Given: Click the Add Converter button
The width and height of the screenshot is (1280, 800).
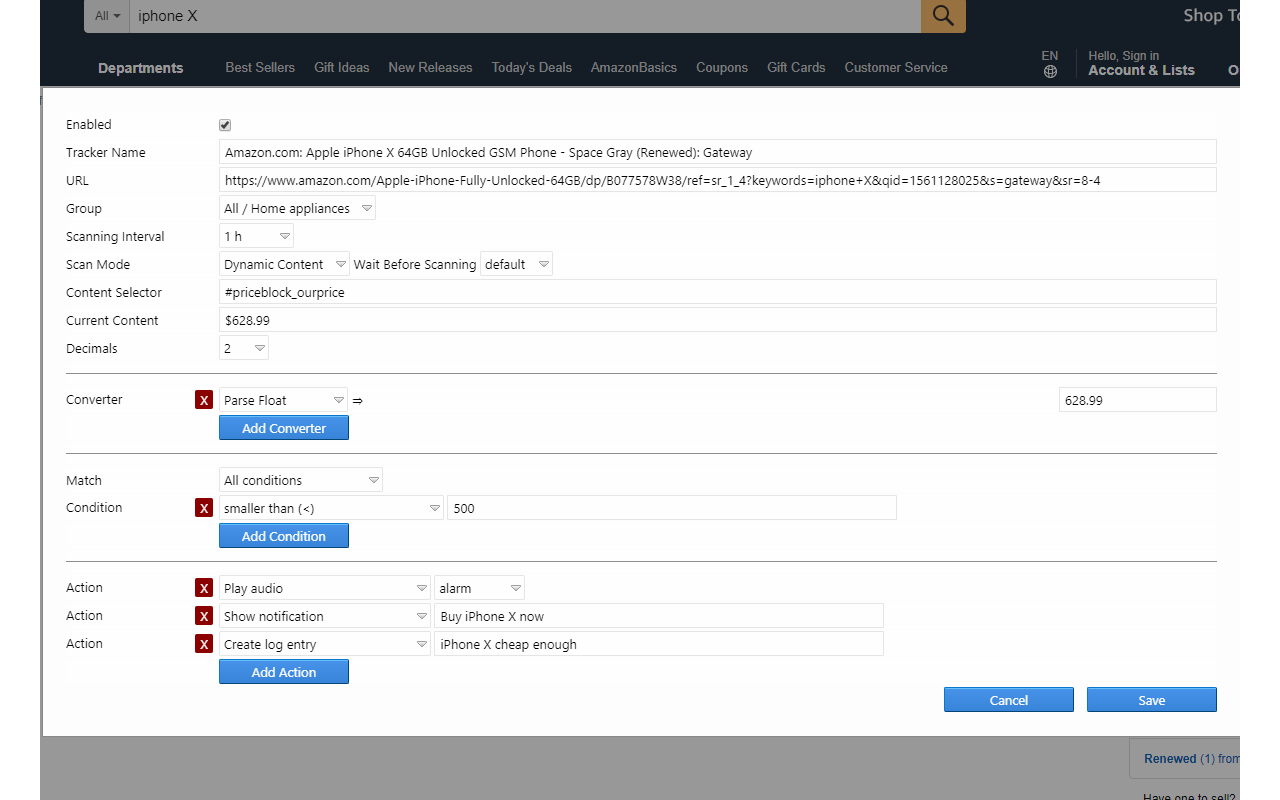Looking at the screenshot, I should (x=284, y=428).
